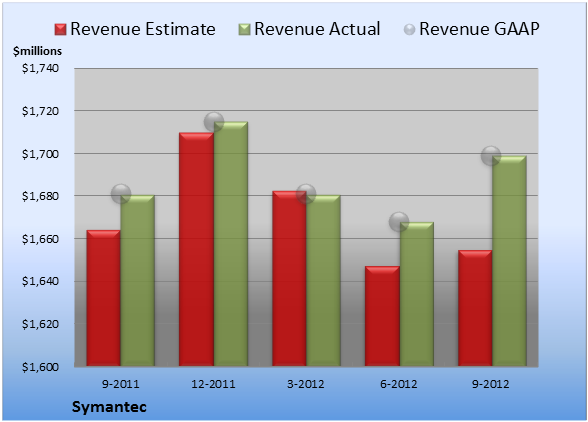The image size is (588, 422).
Task: Click the red Revenue Estimate legend swatch
Action: point(60,29)
